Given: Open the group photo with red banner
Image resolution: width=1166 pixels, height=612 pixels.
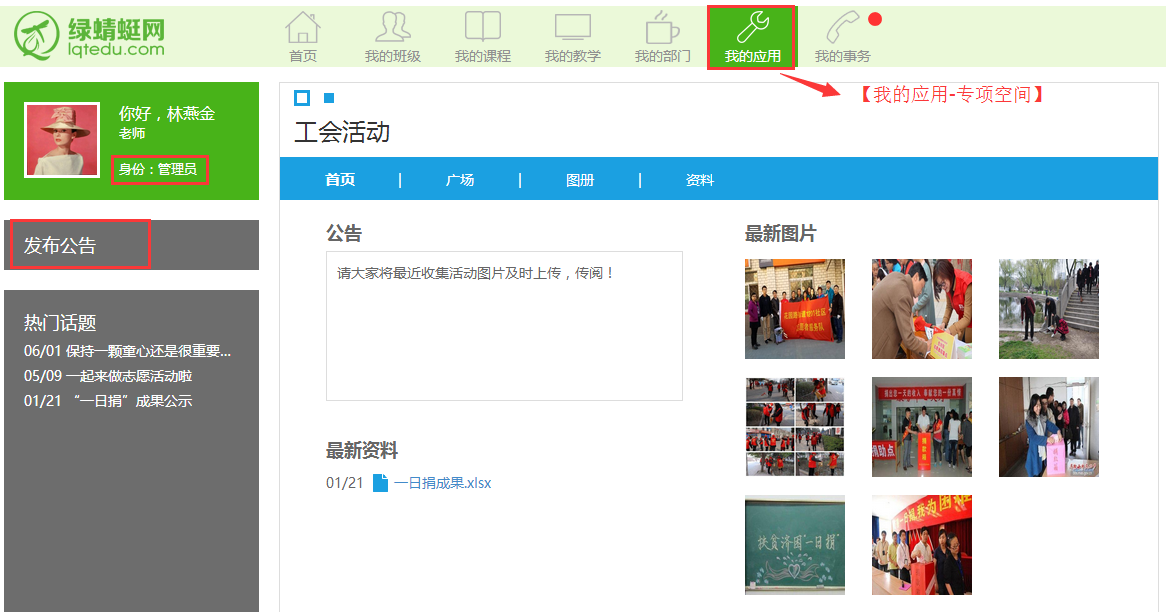Looking at the screenshot, I should tap(795, 309).
